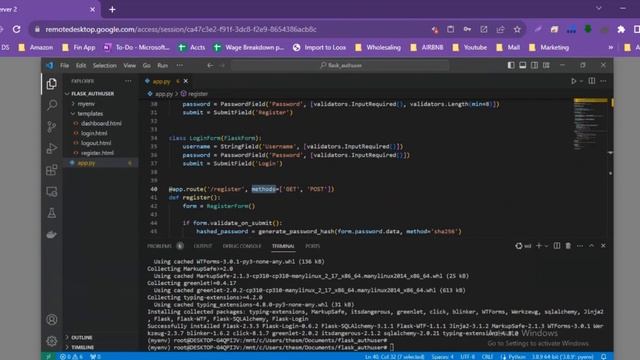Screen dimensions: 640x360
Task: Open the Search view in activity bar
Action: 52,105
